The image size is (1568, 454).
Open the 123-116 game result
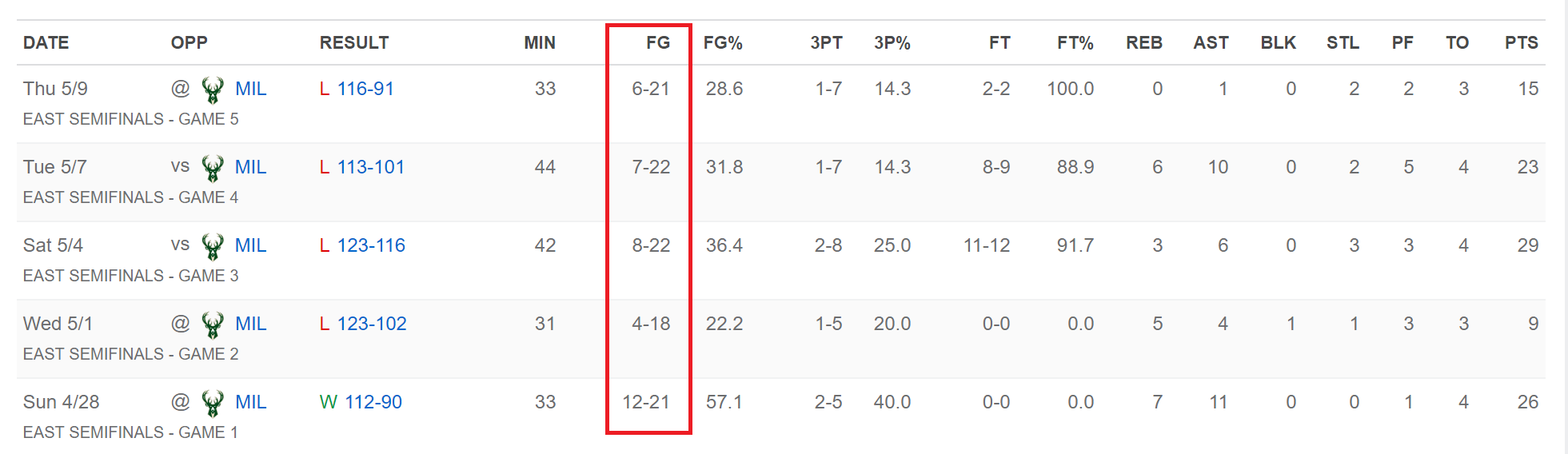[x=371, y=245]
